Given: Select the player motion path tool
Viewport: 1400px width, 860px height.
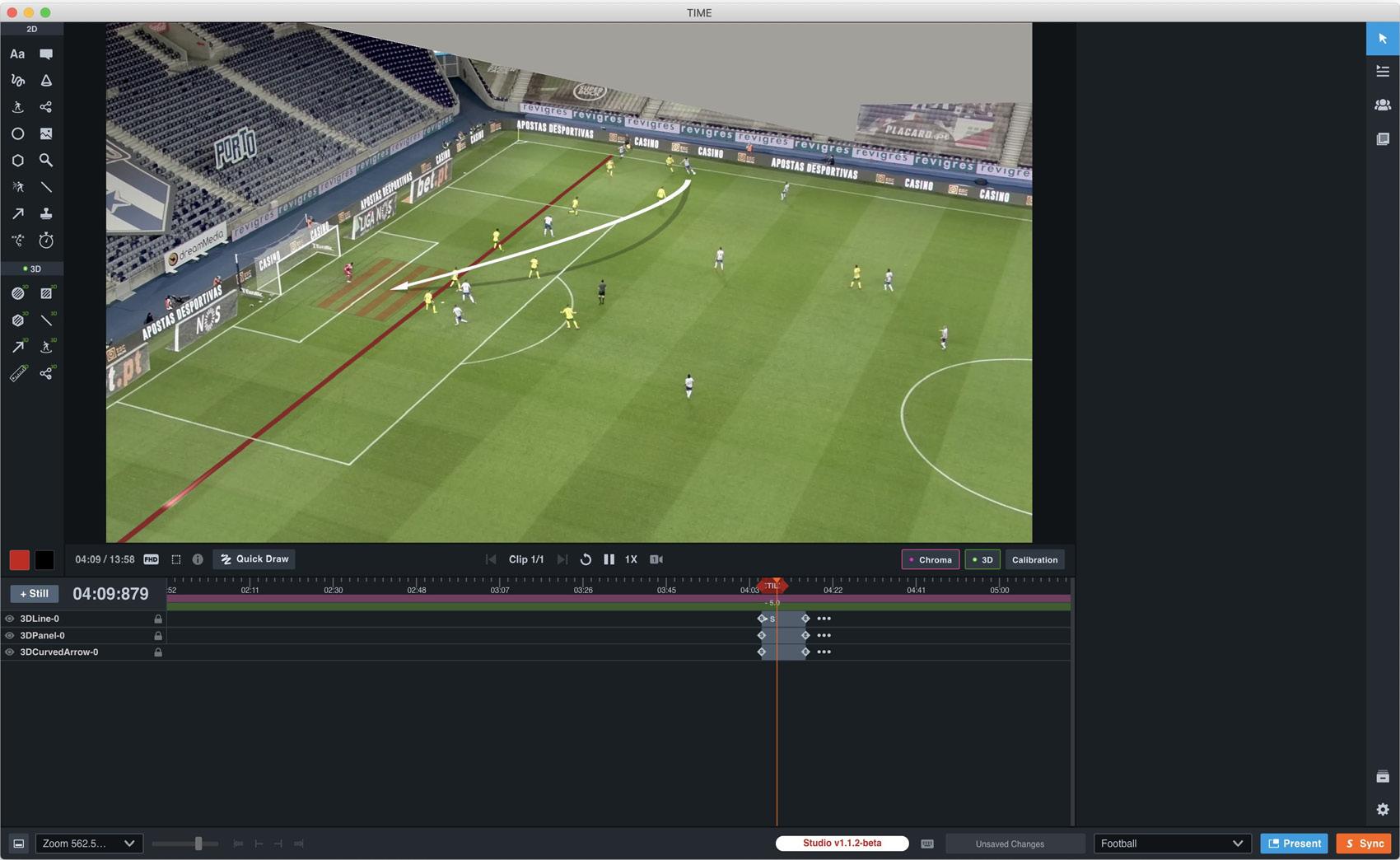Looking at the screenshot, I should [17, 241].
